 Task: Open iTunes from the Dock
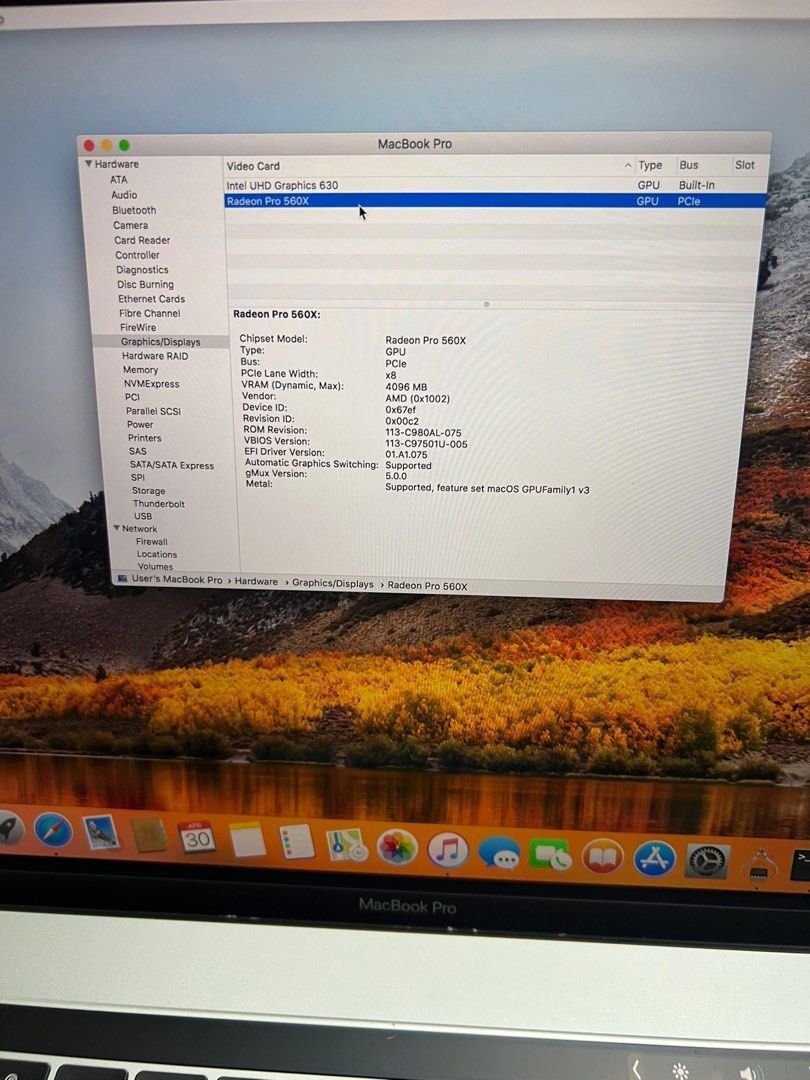click(x=448, y=850)
